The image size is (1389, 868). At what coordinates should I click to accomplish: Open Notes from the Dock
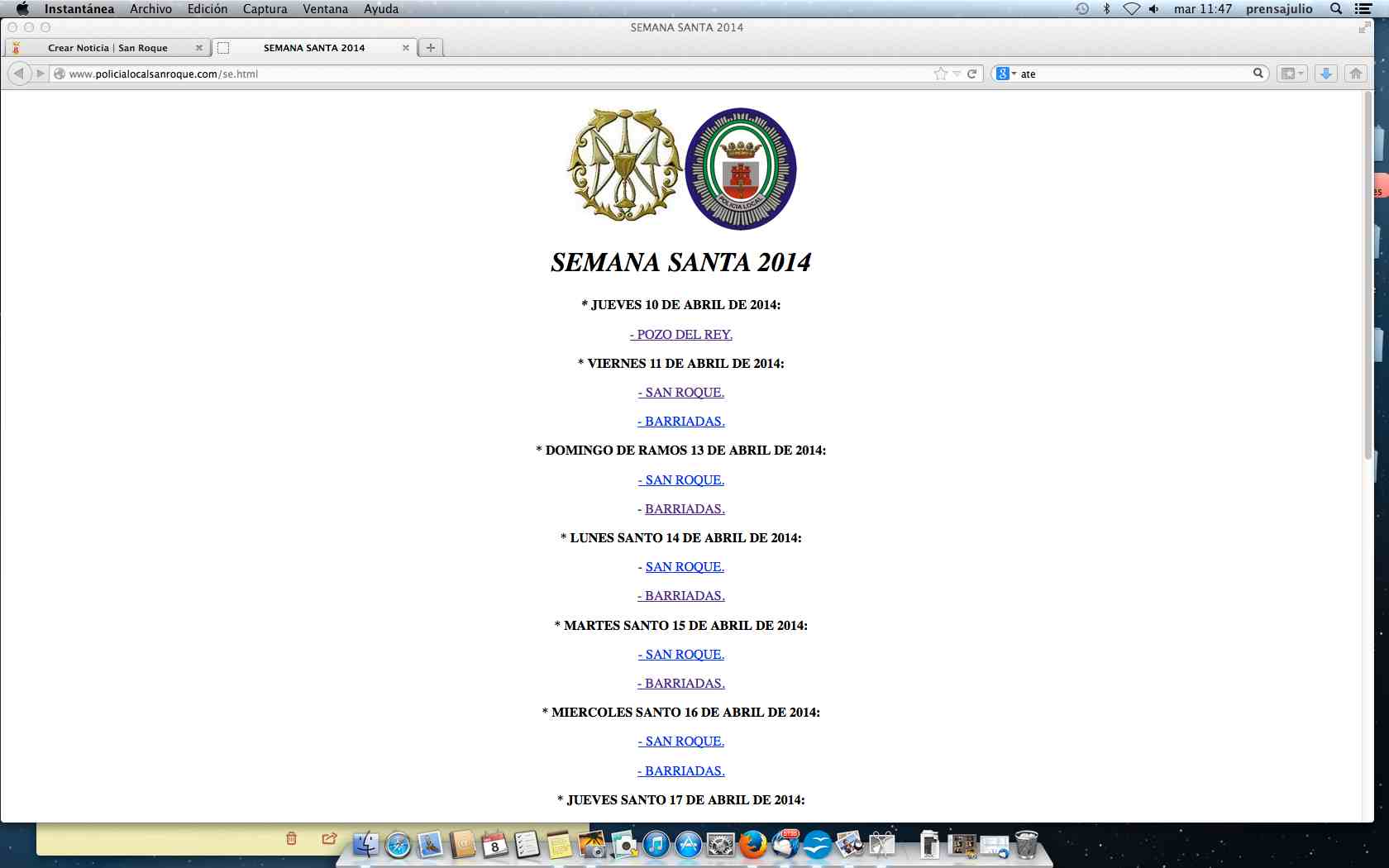pyautogui.click(x=559, y=845)
